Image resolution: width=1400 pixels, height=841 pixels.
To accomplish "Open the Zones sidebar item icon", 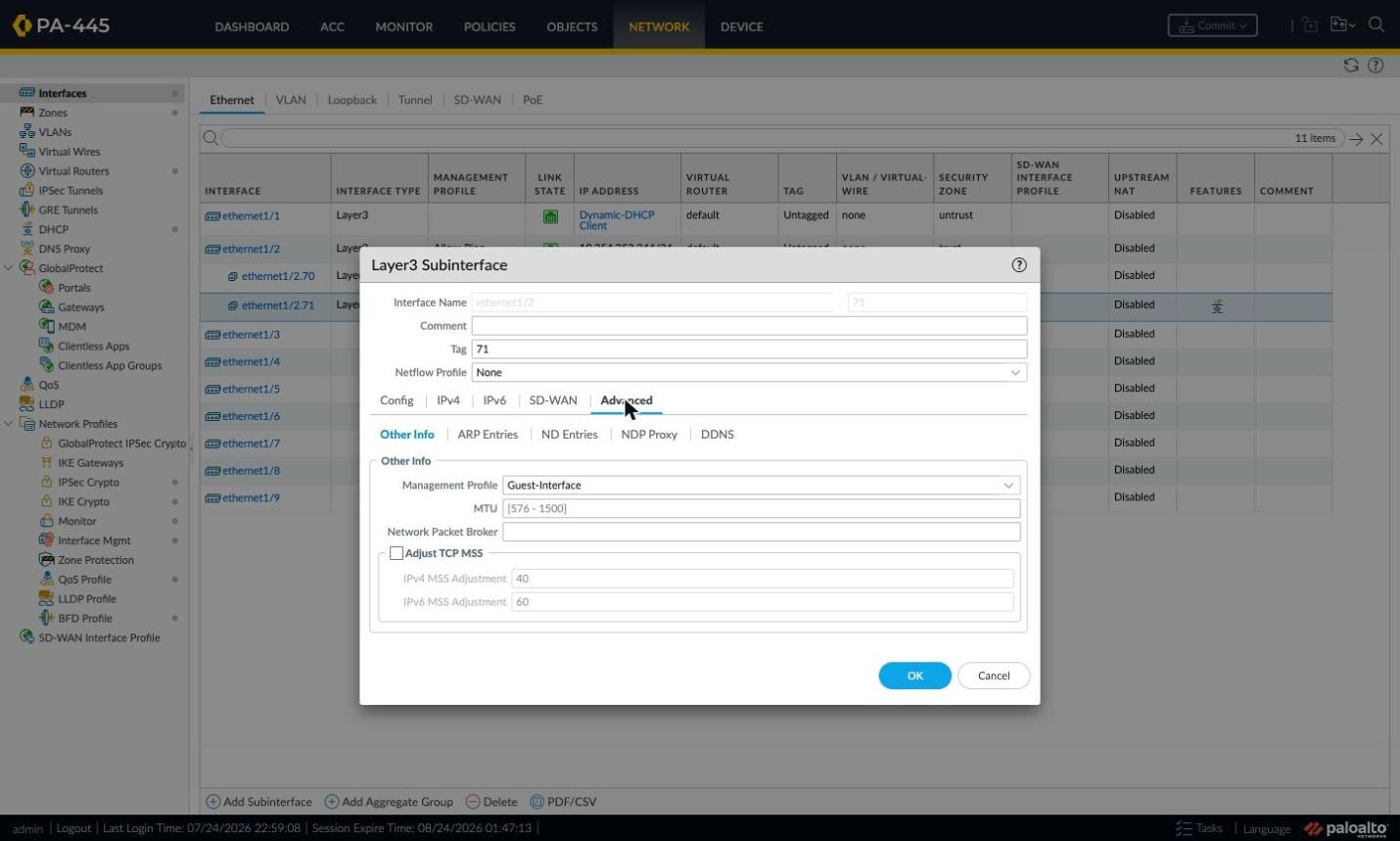I will tap(27, 113).
